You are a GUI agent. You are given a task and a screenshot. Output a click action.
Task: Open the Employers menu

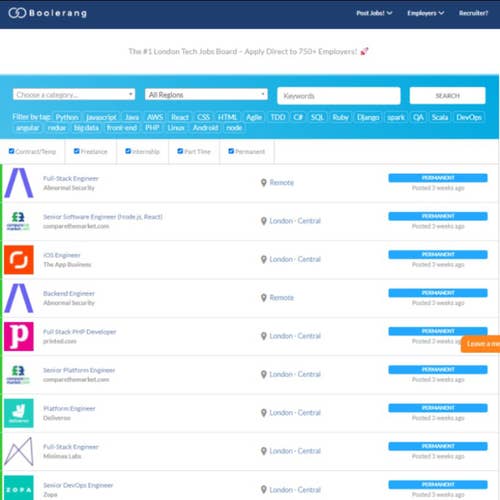425,13
